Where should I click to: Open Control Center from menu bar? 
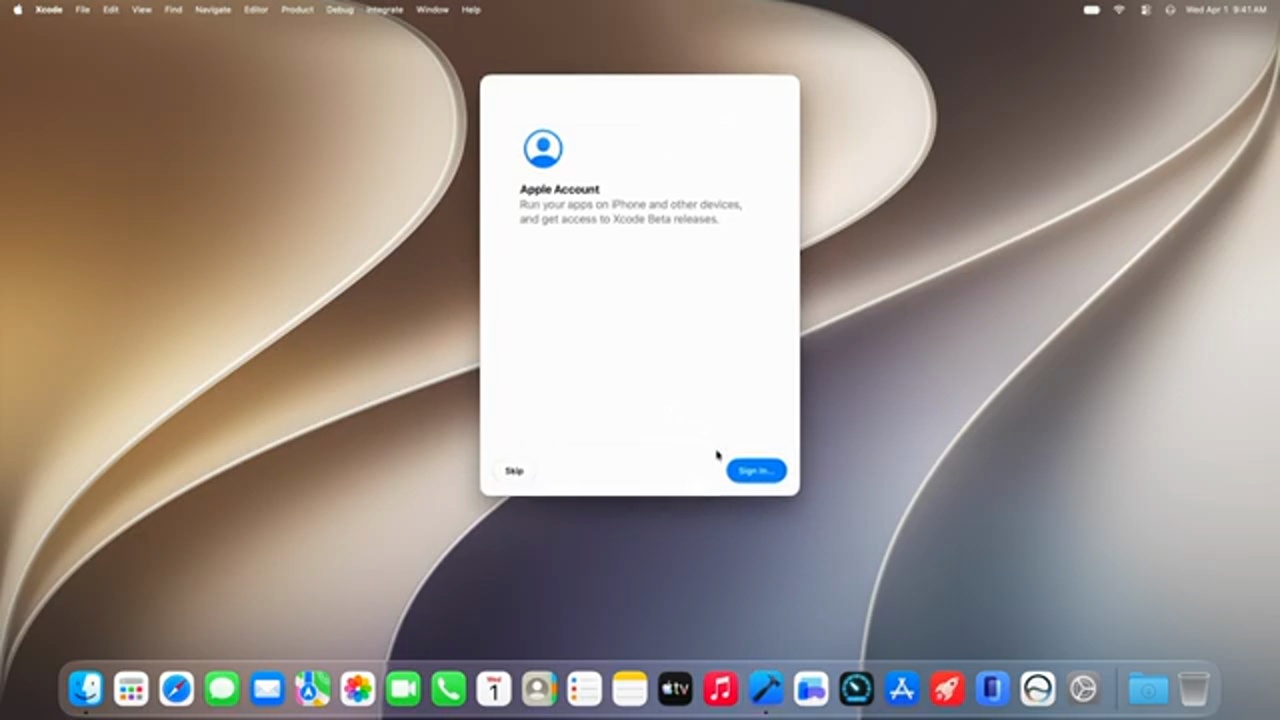[x=1145, y=9]
